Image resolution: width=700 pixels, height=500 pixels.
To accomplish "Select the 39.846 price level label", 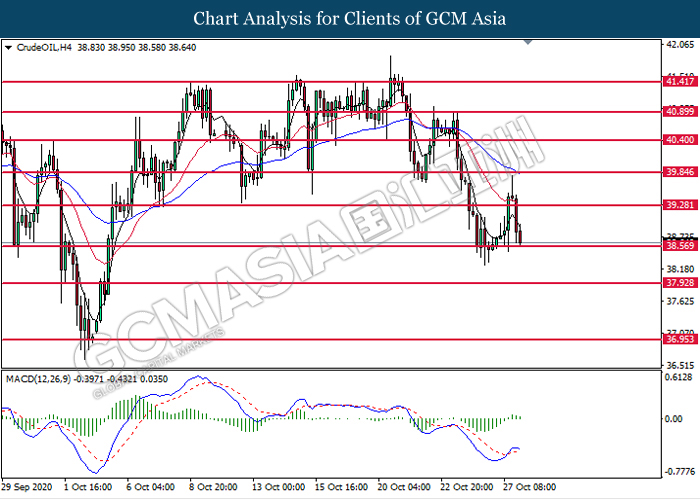I will tap(680, 172).
